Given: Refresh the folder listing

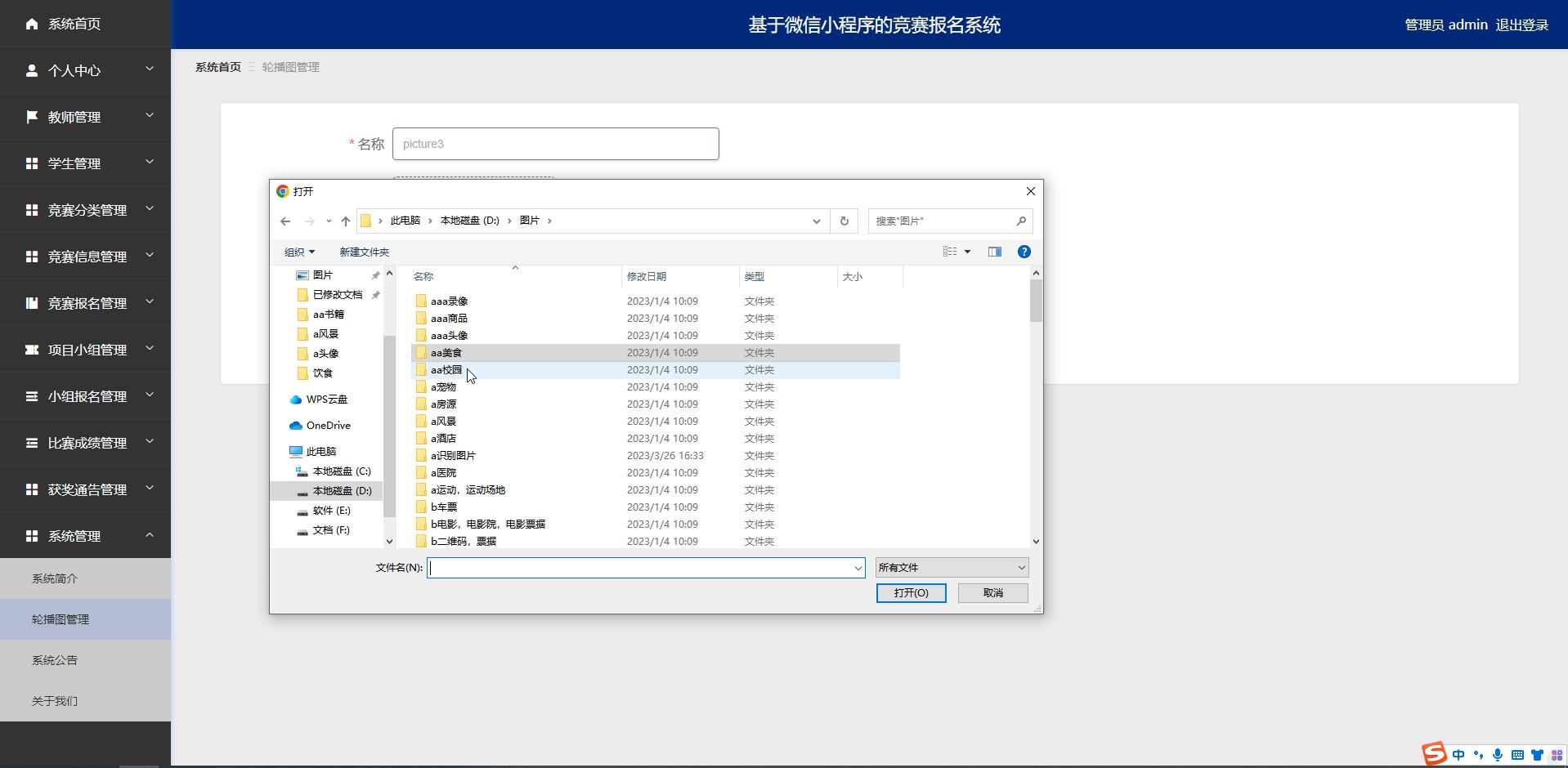Looking at the screenshot, I should [x=844, y=221].
